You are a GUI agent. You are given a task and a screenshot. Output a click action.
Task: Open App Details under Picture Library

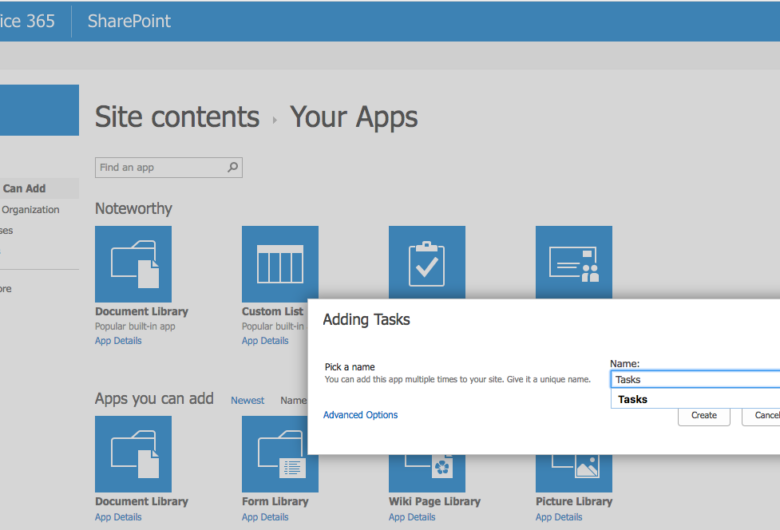point(559,517)
